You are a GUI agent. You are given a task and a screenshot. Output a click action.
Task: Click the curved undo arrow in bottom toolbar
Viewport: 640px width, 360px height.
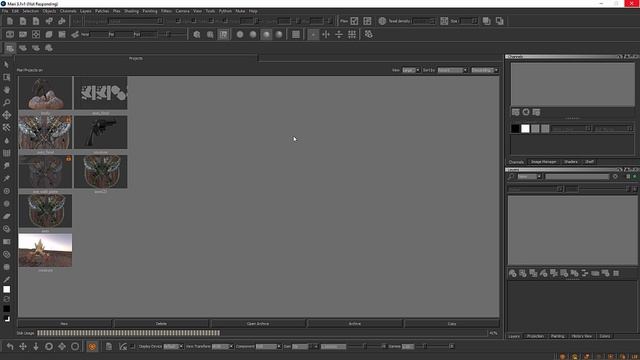click(x=10, y=347)
